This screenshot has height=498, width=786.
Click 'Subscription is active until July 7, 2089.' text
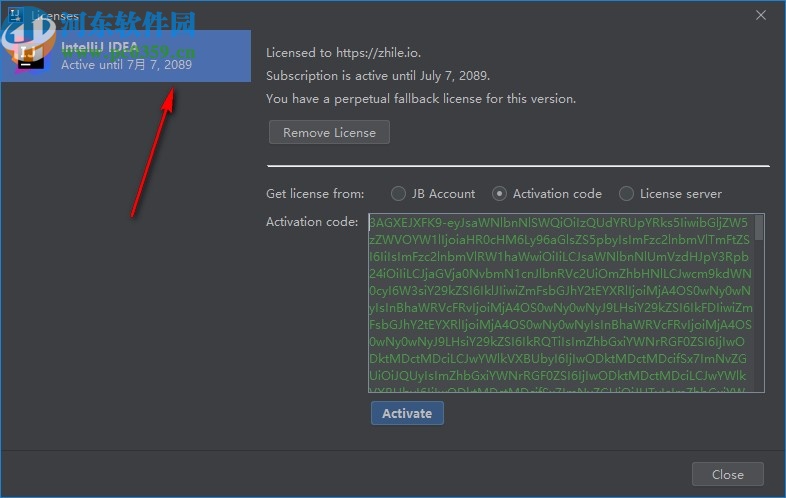coord(378,76)
